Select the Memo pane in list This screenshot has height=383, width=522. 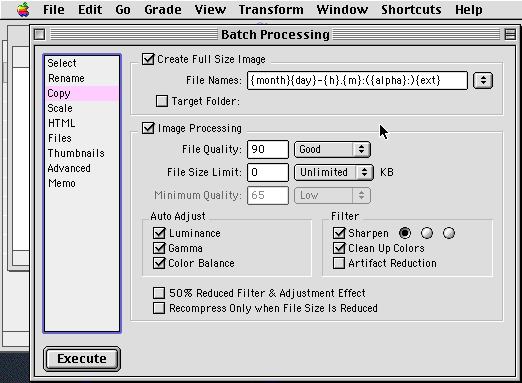pyautogui.click(x=82, y=183)
